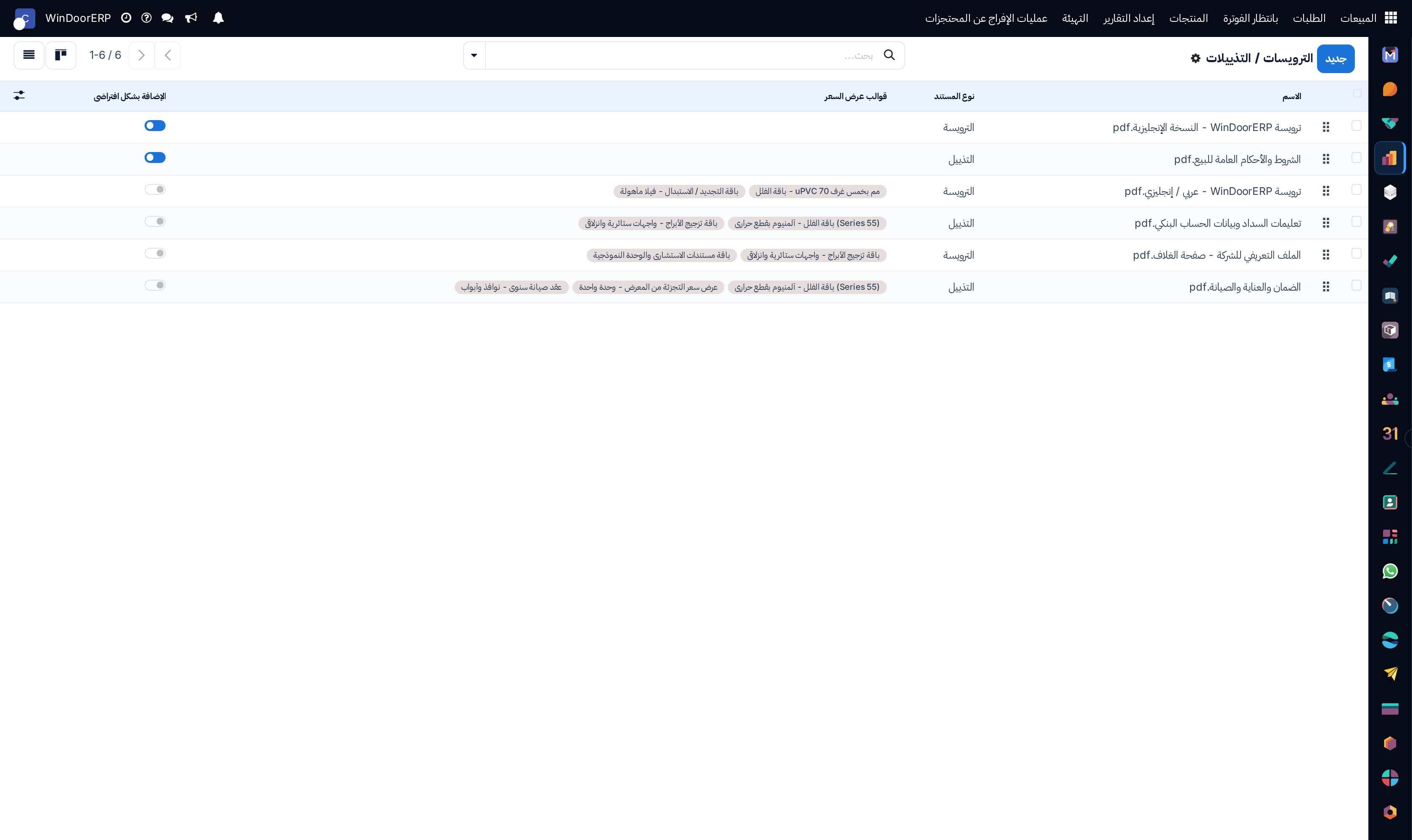Switch to list view
Screen dimensions: 1412x840
[29, 55]
